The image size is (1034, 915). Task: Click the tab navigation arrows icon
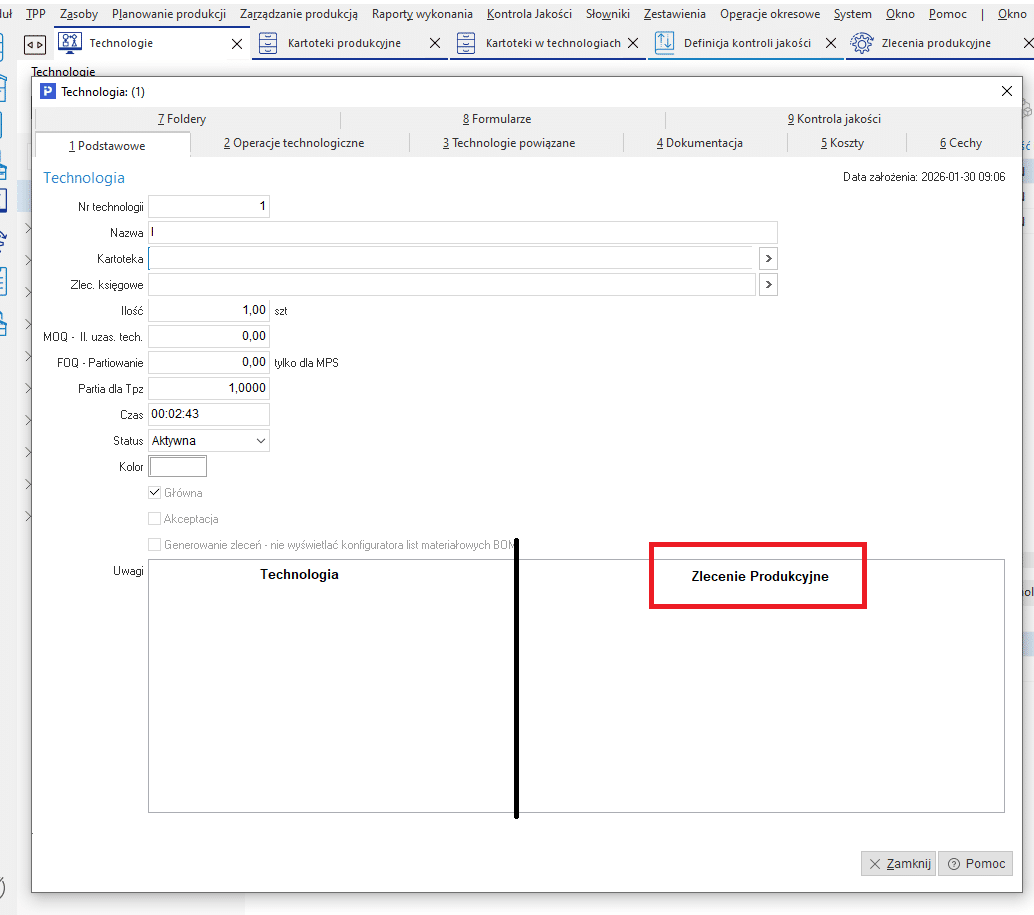point(34,45)
